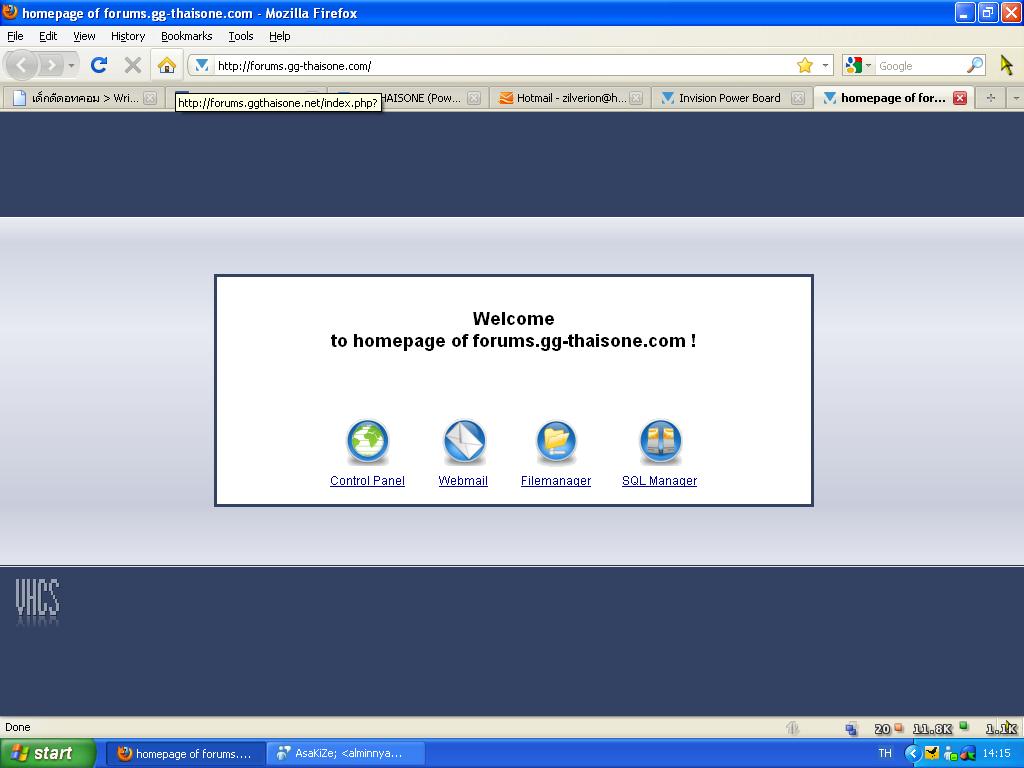Image resolution: width=1024 pixels, height=768 pixels.
Task: Open the Control Panel globe icon
Action: pyautogui.click(x=367, y=441)
